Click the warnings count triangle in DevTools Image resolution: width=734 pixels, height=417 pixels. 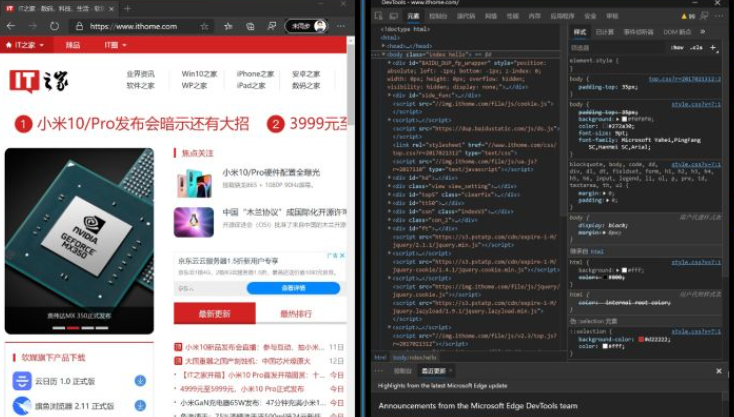click(x=688, y=16)
